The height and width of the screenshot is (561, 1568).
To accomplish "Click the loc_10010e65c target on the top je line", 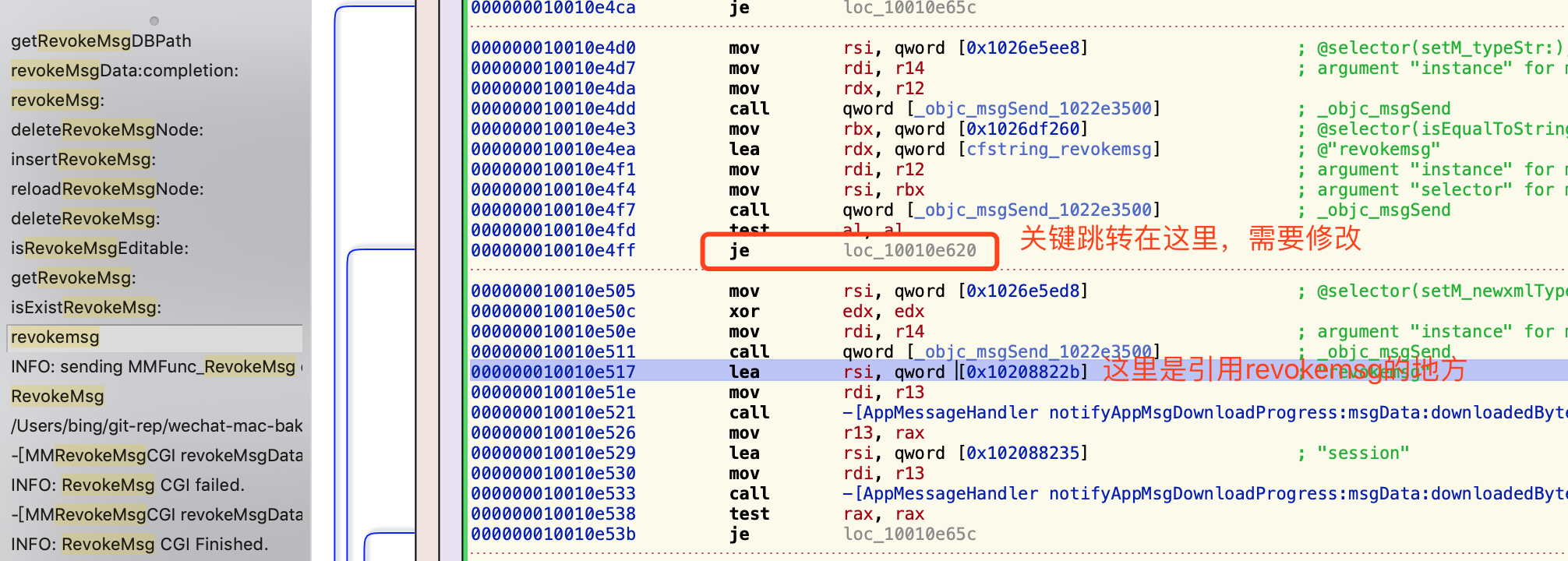I will click(x=909, y=8).
